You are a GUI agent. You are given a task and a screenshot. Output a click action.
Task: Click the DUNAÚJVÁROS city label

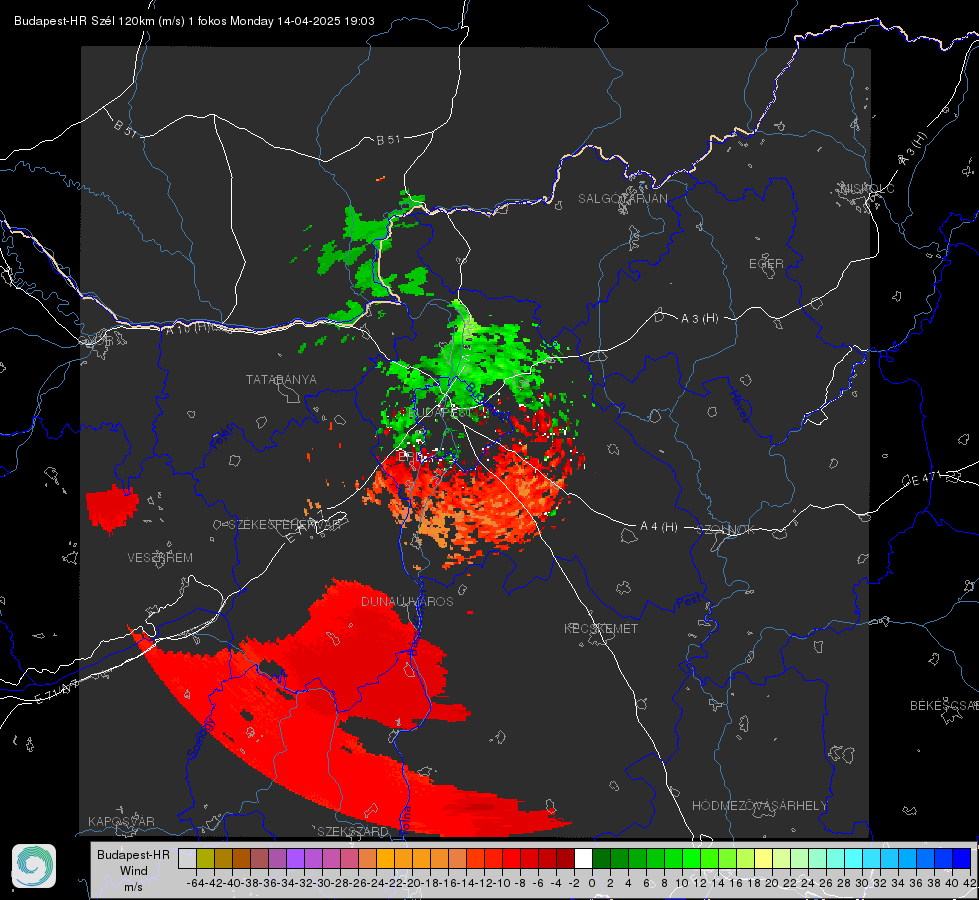[407, 601]
